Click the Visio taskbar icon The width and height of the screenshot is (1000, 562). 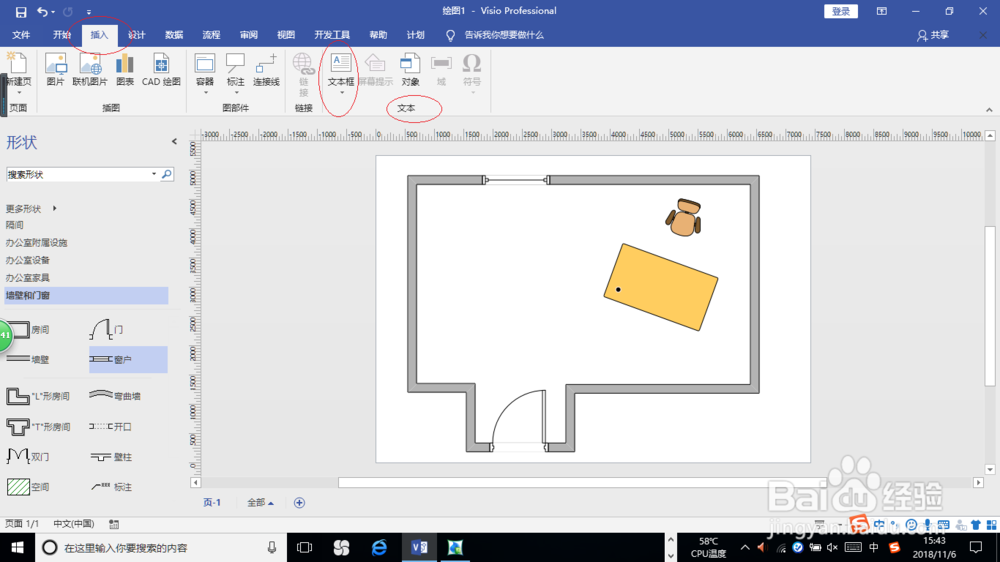419,547
